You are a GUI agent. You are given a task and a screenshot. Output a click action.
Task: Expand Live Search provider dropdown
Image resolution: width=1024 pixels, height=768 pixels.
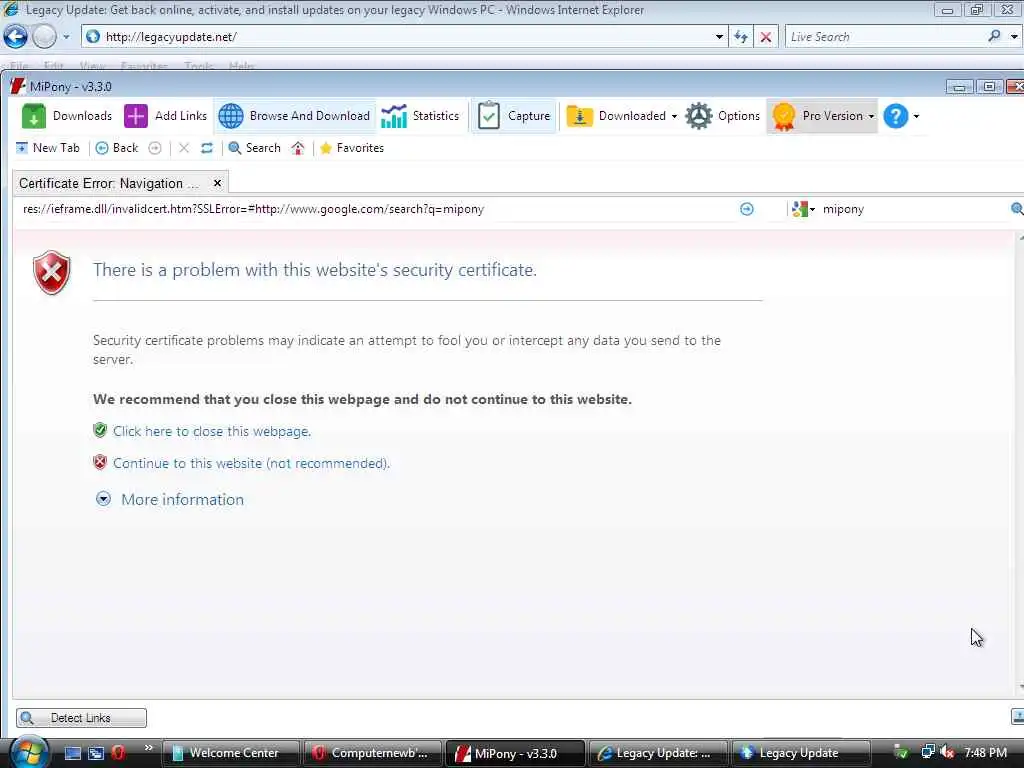tap(1014, 37)
